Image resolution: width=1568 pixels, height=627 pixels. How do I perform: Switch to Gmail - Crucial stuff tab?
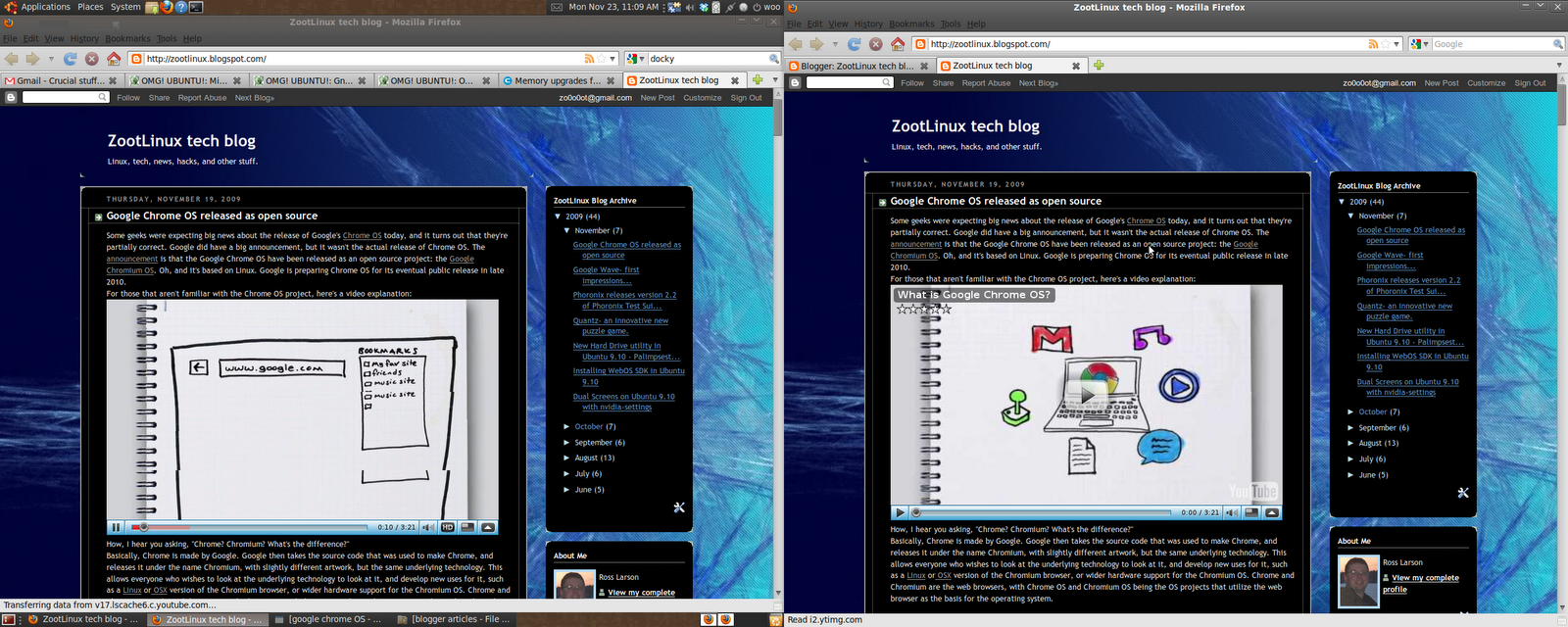(x=61, y=80)
